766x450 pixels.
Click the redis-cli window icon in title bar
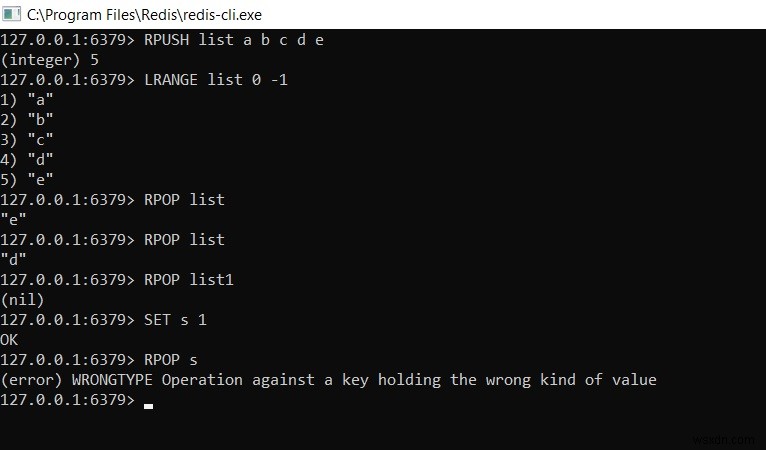coord(11,14)
